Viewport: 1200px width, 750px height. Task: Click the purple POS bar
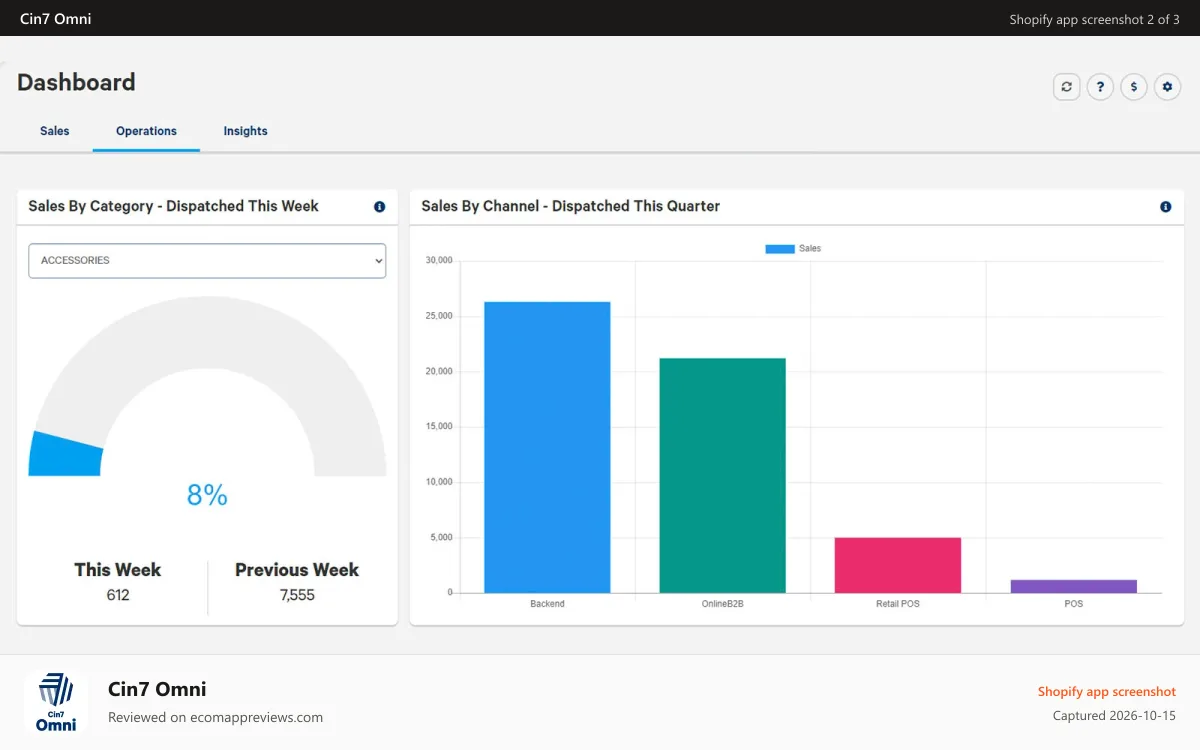(1073, 586)
